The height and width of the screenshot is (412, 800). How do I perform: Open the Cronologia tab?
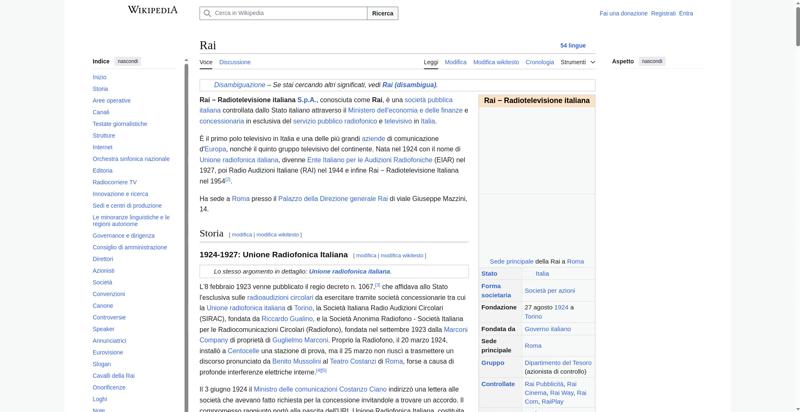point(540,62)
